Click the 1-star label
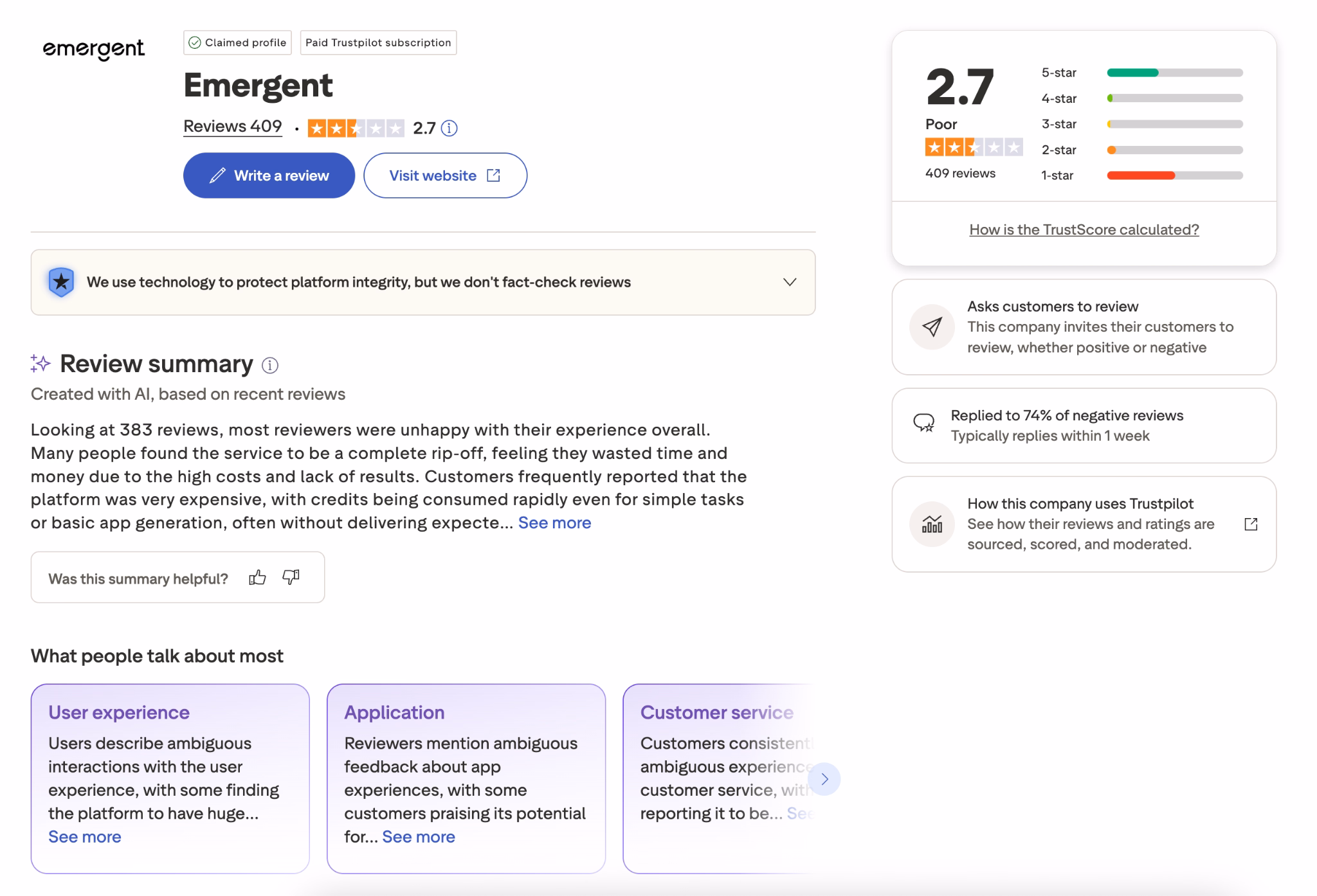The height and width of the screenshot is (896, 1317). [1057, 175]
